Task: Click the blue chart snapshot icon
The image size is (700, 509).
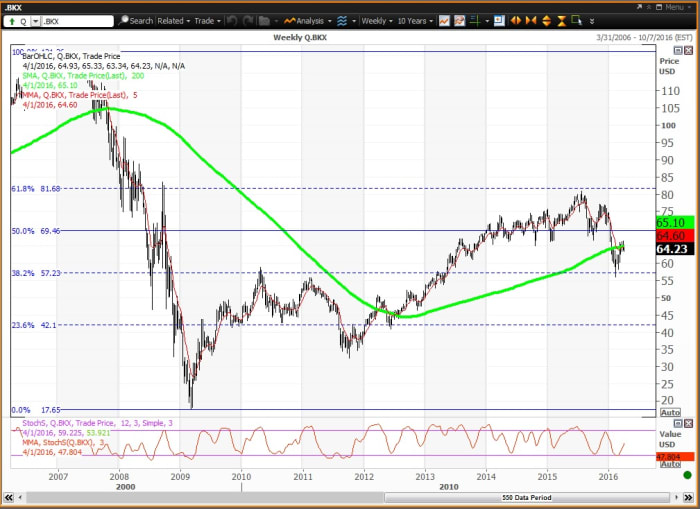Action: click(500, 21)
